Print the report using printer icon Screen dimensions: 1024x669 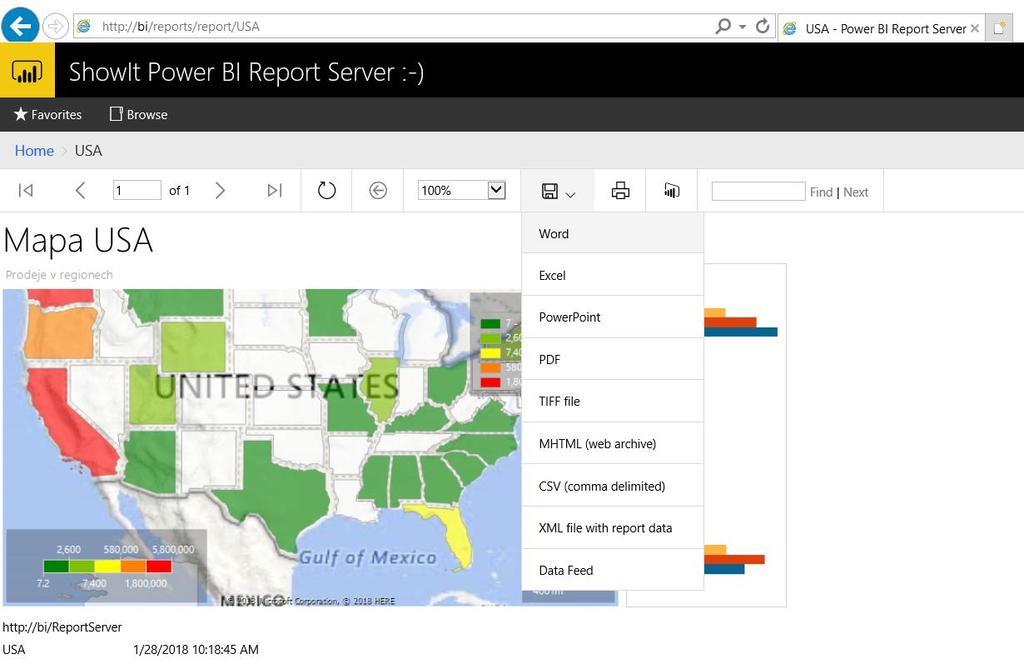(x=620, y=190)
